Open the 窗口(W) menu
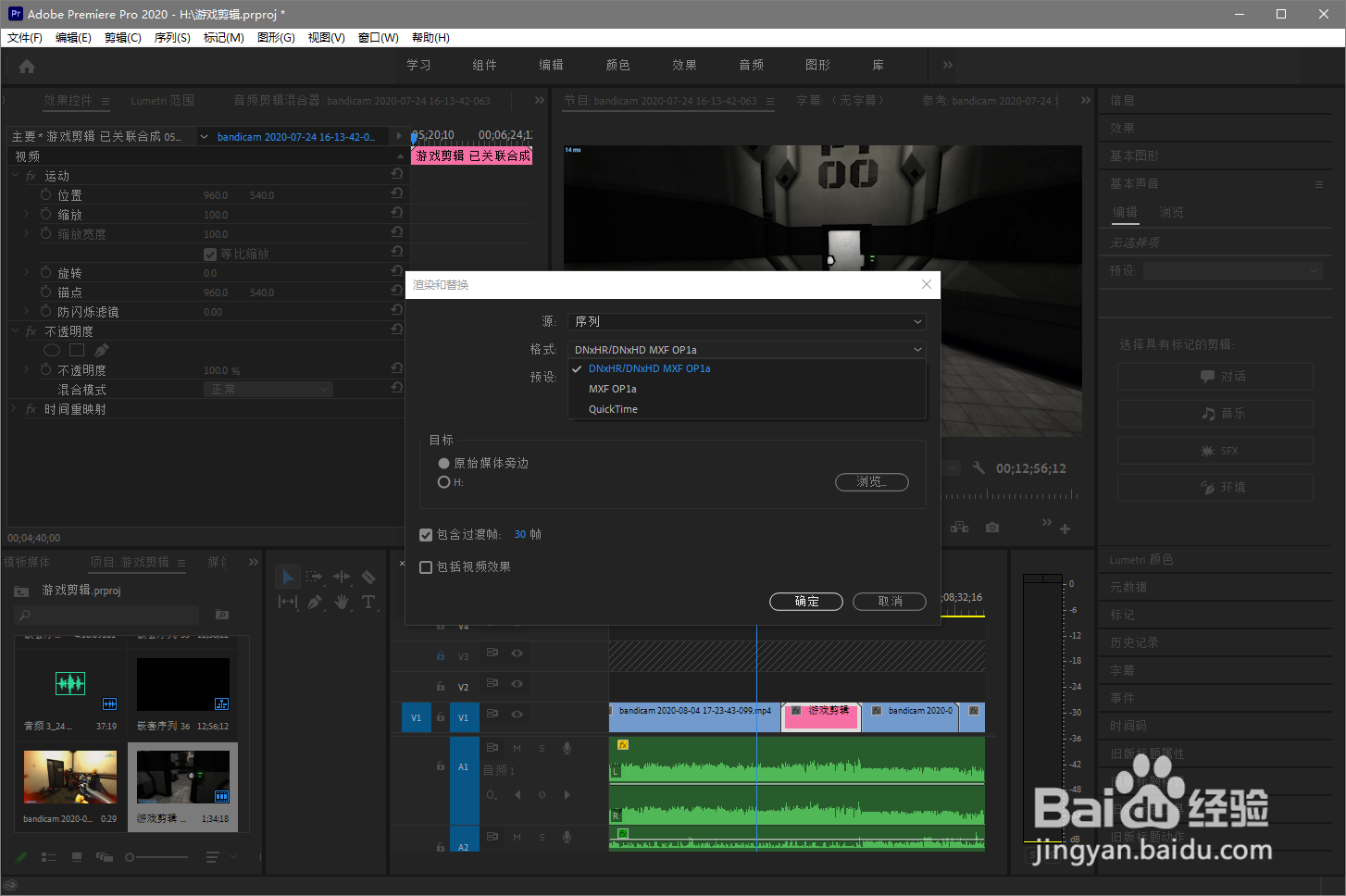The width and height of the screenshot is (1346, 896). click(378, 38)
